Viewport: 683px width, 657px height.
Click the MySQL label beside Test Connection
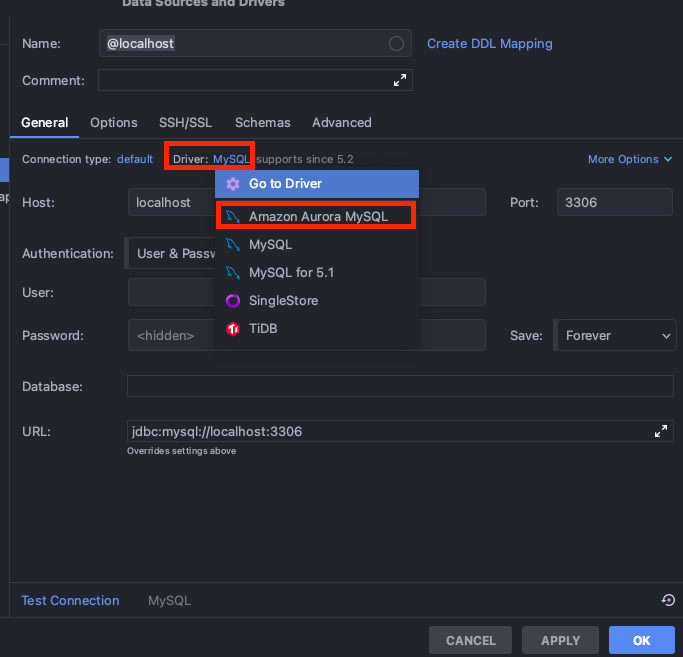[x=169, y=601]
